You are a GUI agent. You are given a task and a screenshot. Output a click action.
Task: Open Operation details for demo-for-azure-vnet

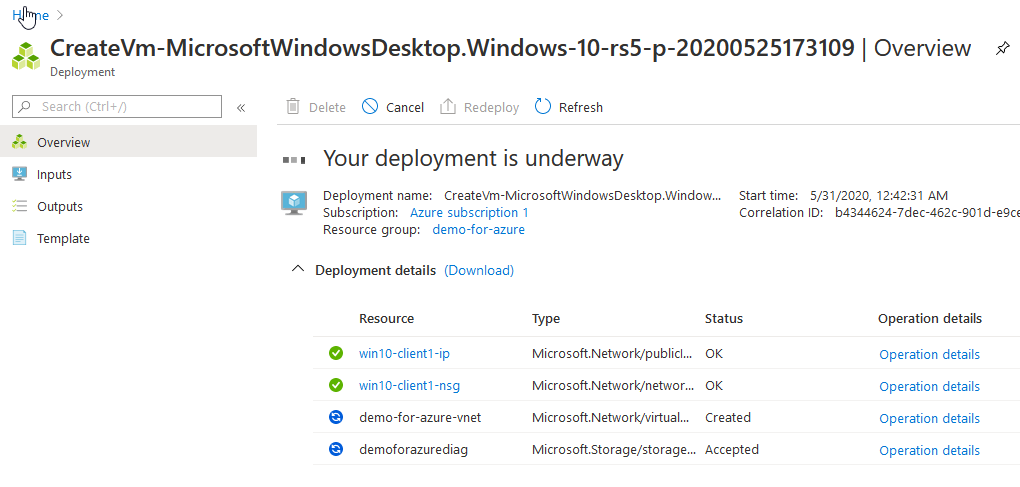[929, 418]
